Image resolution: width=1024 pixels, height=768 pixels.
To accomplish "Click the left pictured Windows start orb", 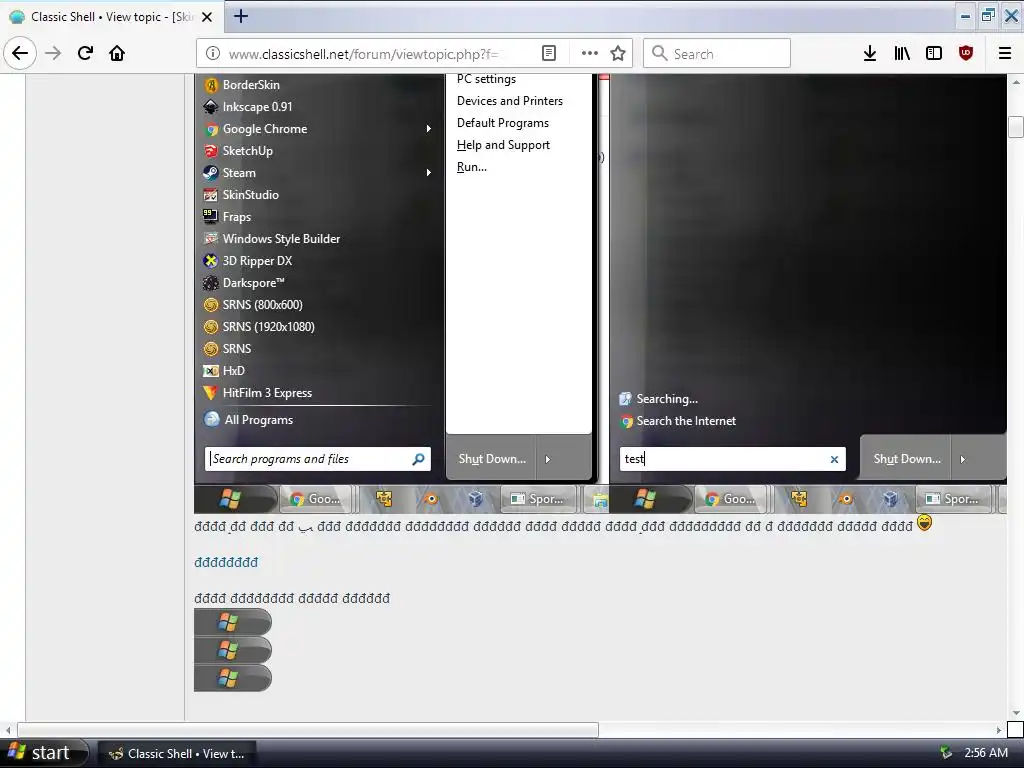I will (x=230, y=500).
